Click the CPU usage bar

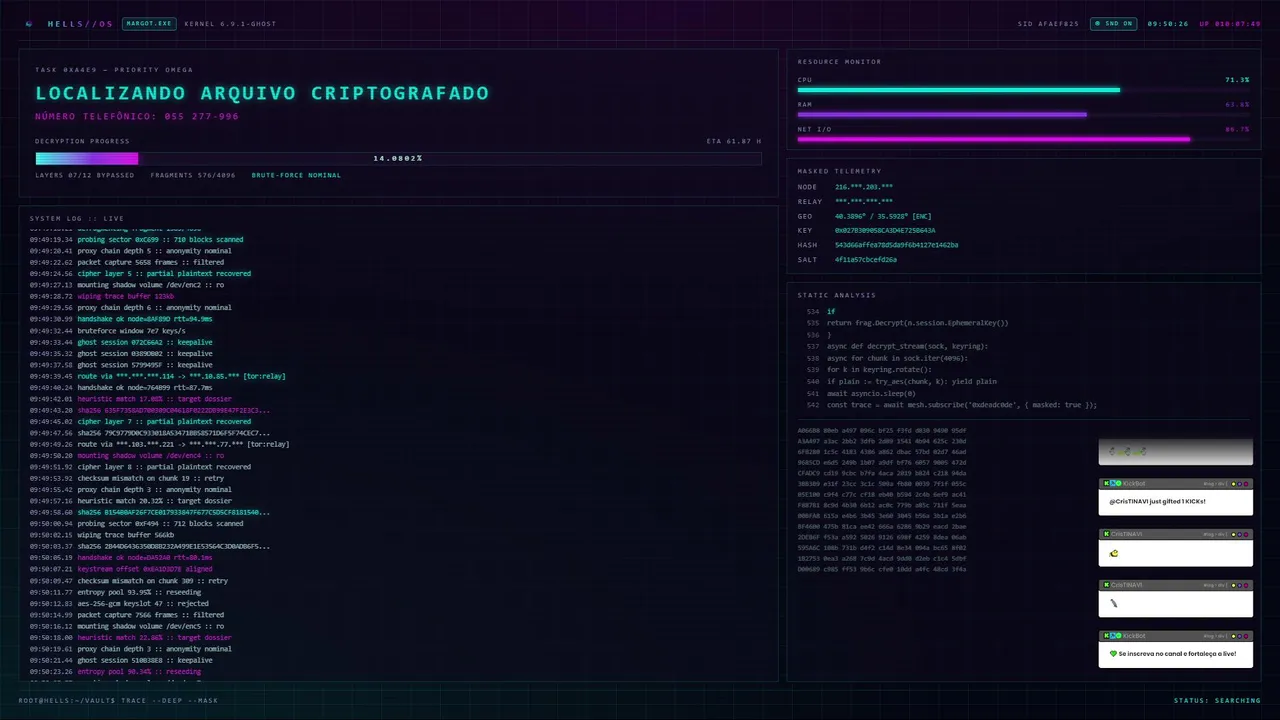pyautogui.click(x=1023, y=90)
